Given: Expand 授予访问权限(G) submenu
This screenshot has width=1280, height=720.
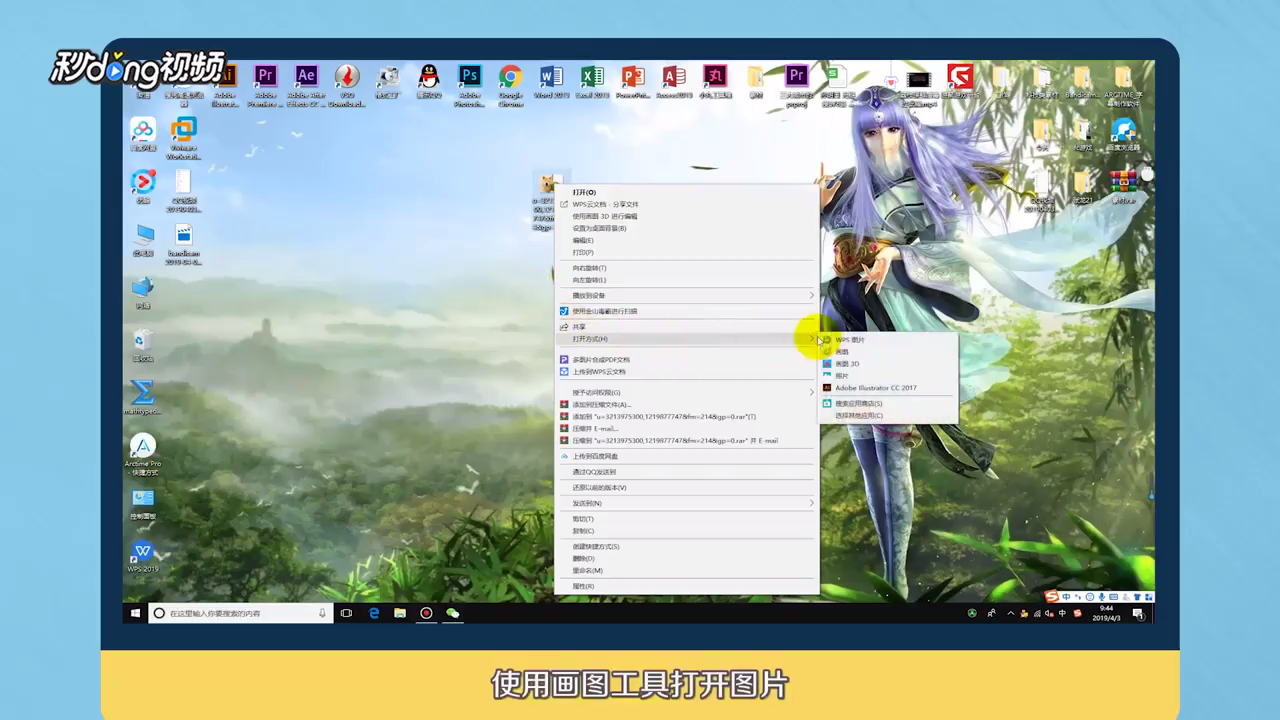Looking at the screenshot, I should [x=687, y=392].
